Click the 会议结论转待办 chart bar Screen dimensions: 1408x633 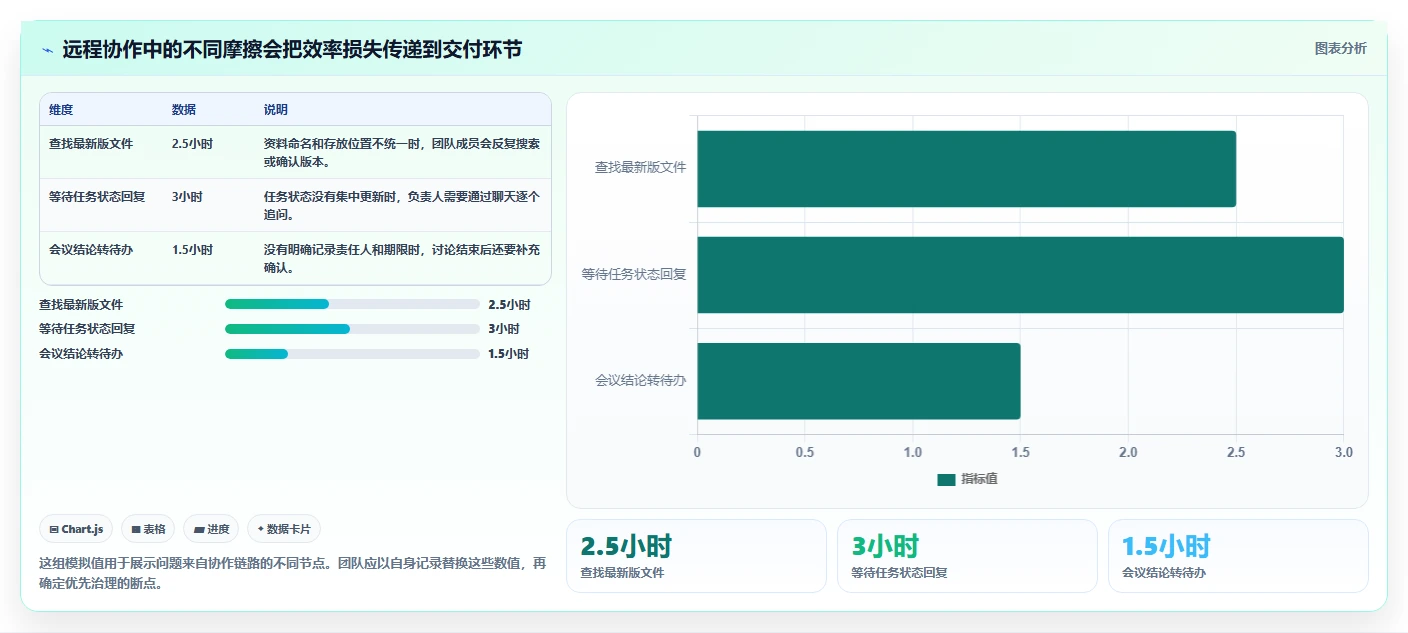click(x=858, y=381)
